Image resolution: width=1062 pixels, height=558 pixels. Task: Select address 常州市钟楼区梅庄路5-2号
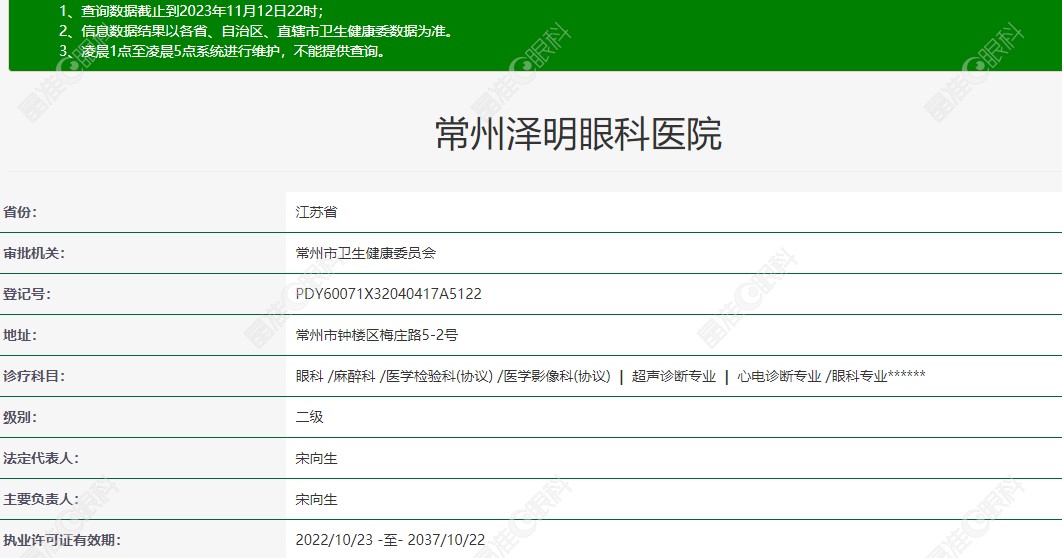(377, 335)
